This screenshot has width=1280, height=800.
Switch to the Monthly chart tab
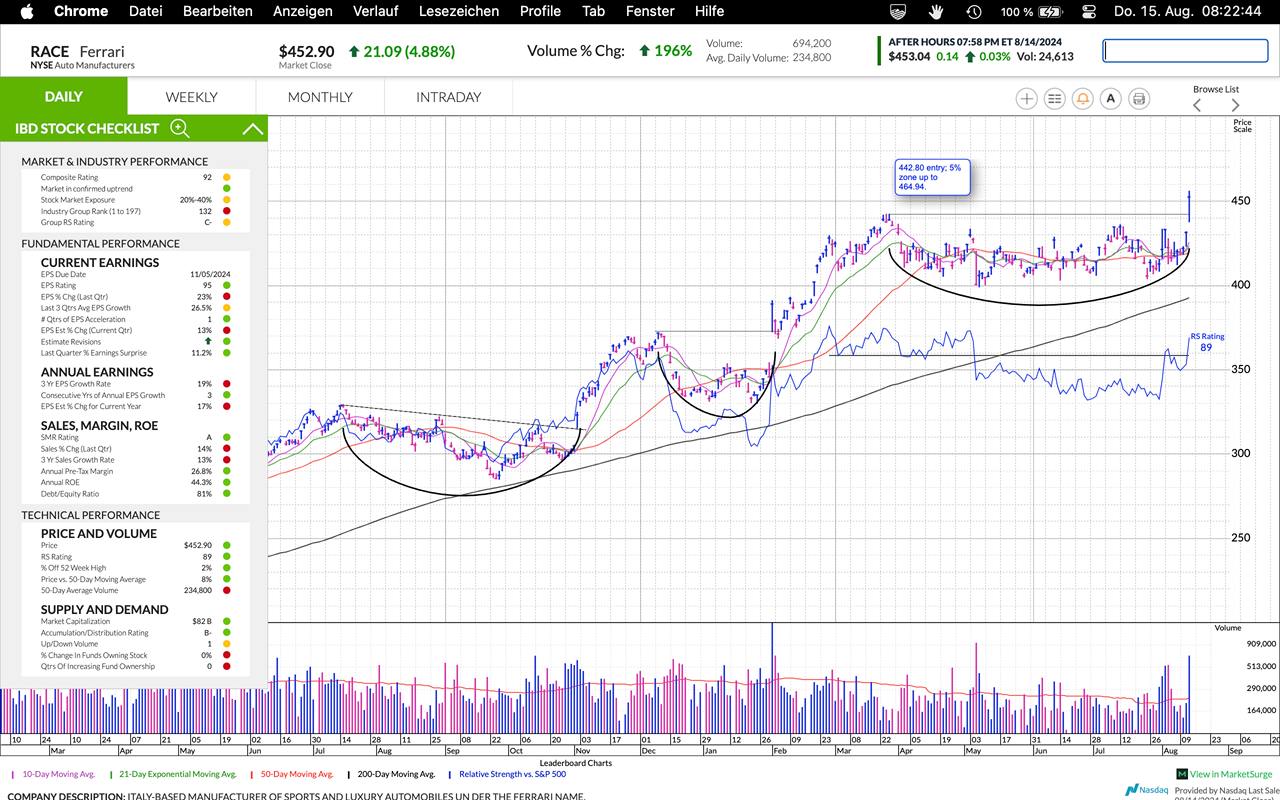(x=320, y=97)
